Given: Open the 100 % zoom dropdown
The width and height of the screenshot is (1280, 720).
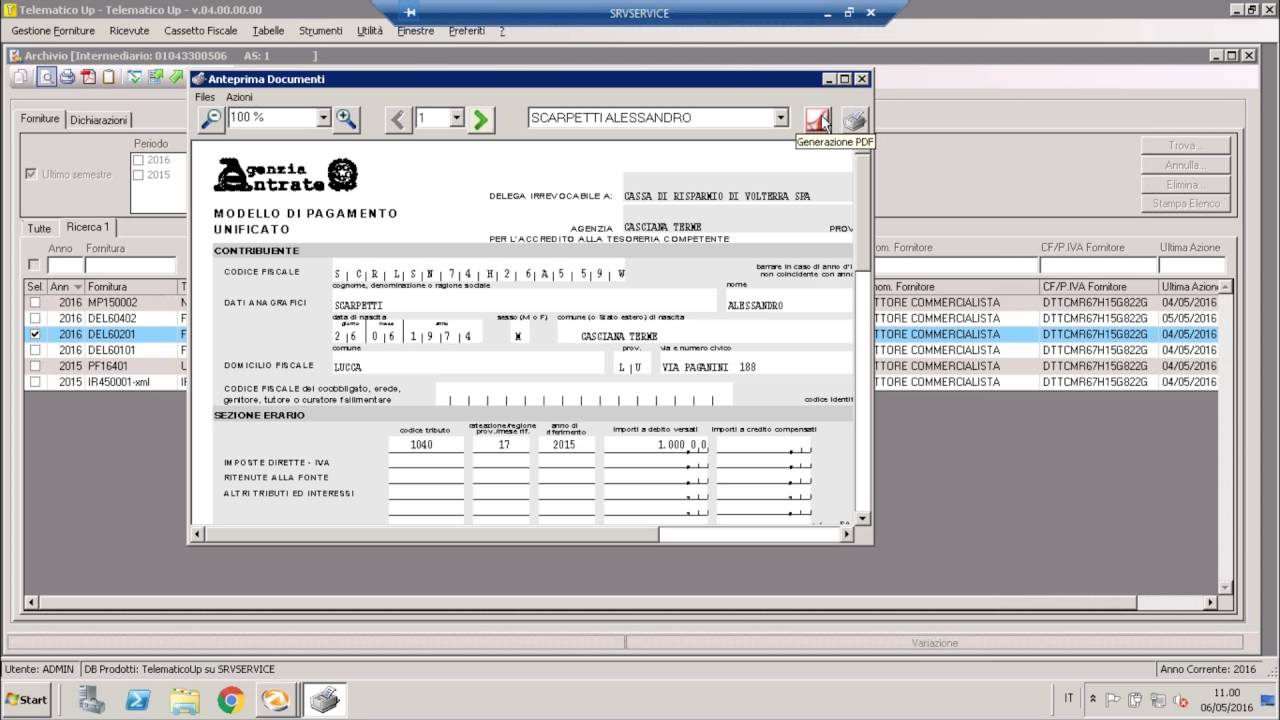Looking at the screenshot, I should (x=323, y=118).
